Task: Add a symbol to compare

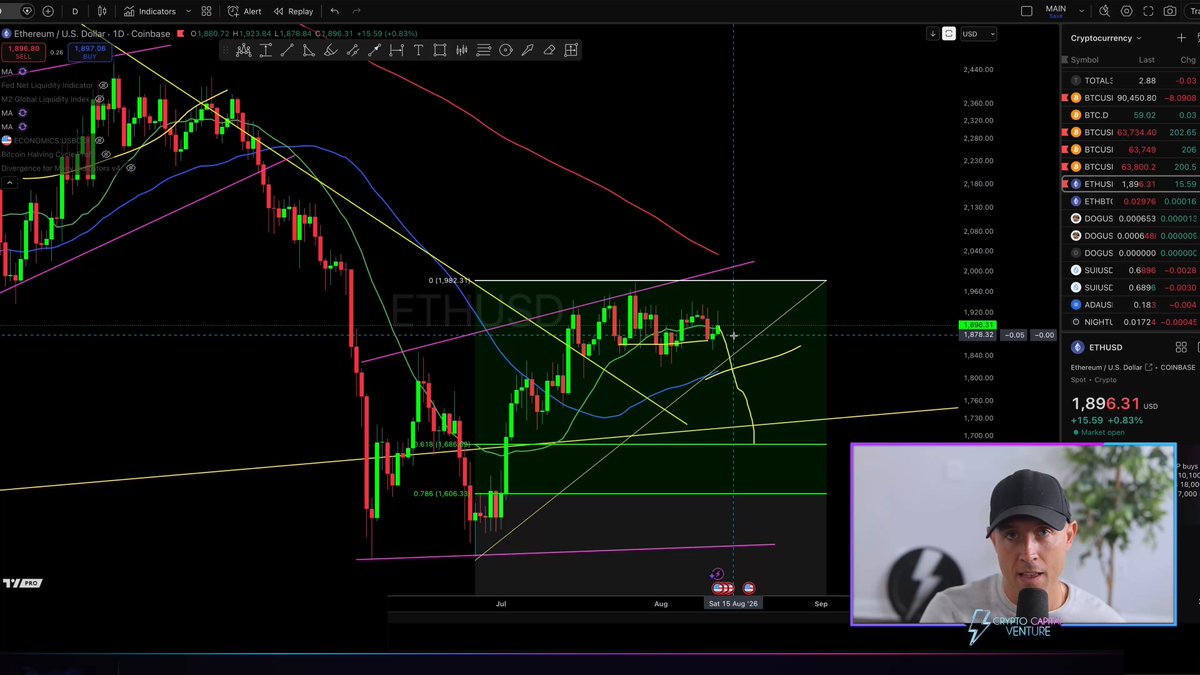Action: [48, 11]
